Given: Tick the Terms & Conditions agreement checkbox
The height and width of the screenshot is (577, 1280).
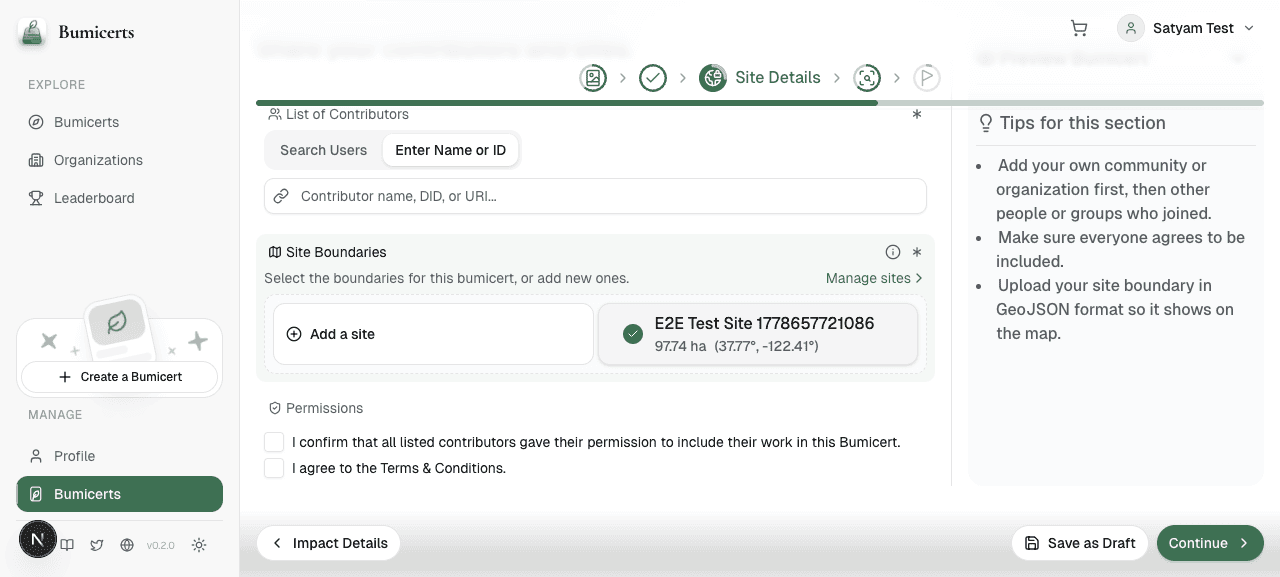Looking at the screenshot, I should coord(274,468).
